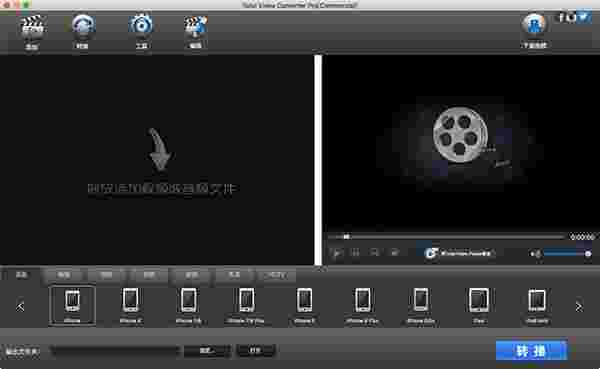This screenshot has height=369, width=600.
Task: Click the blue volume slider track
Action: [567, 253]
